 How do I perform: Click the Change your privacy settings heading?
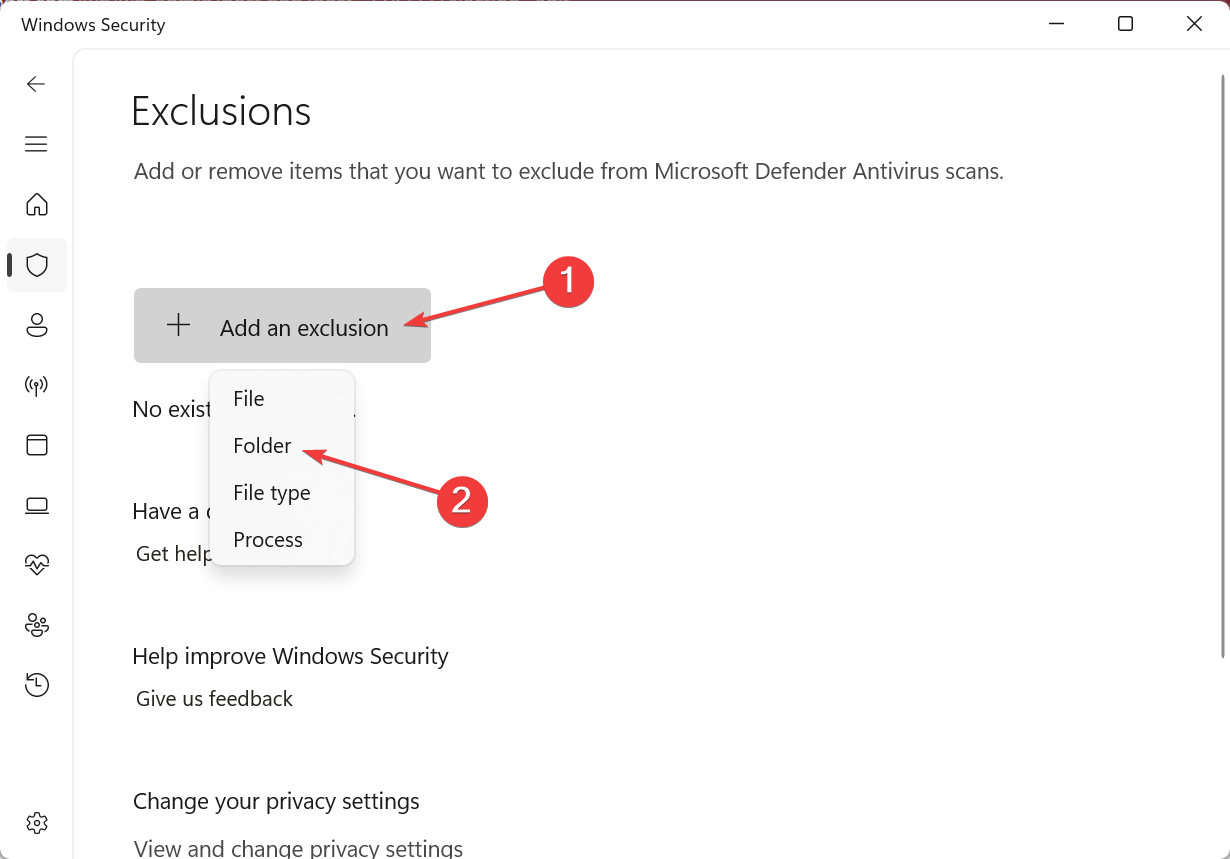point(276,802)
